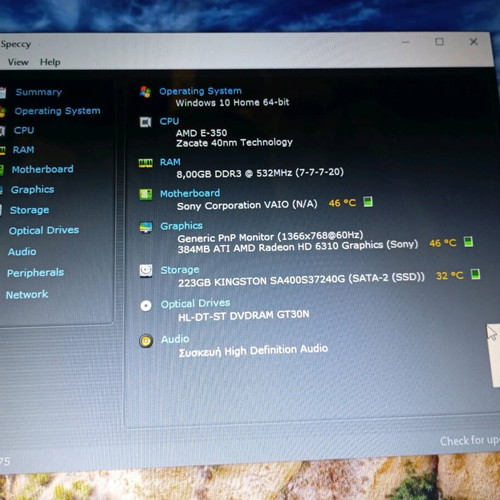The width and height of the screenshot is (500, 500).
Task: Open the Audio heading link in summary
Action: pyautogui.click(x=175, y=339)
